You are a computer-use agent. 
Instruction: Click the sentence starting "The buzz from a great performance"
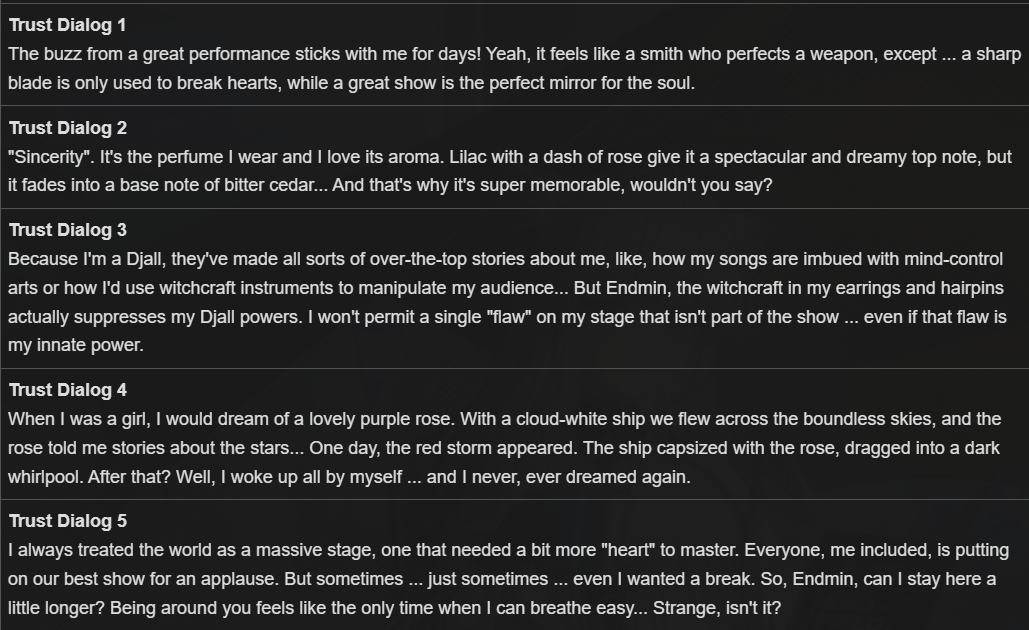245,54
